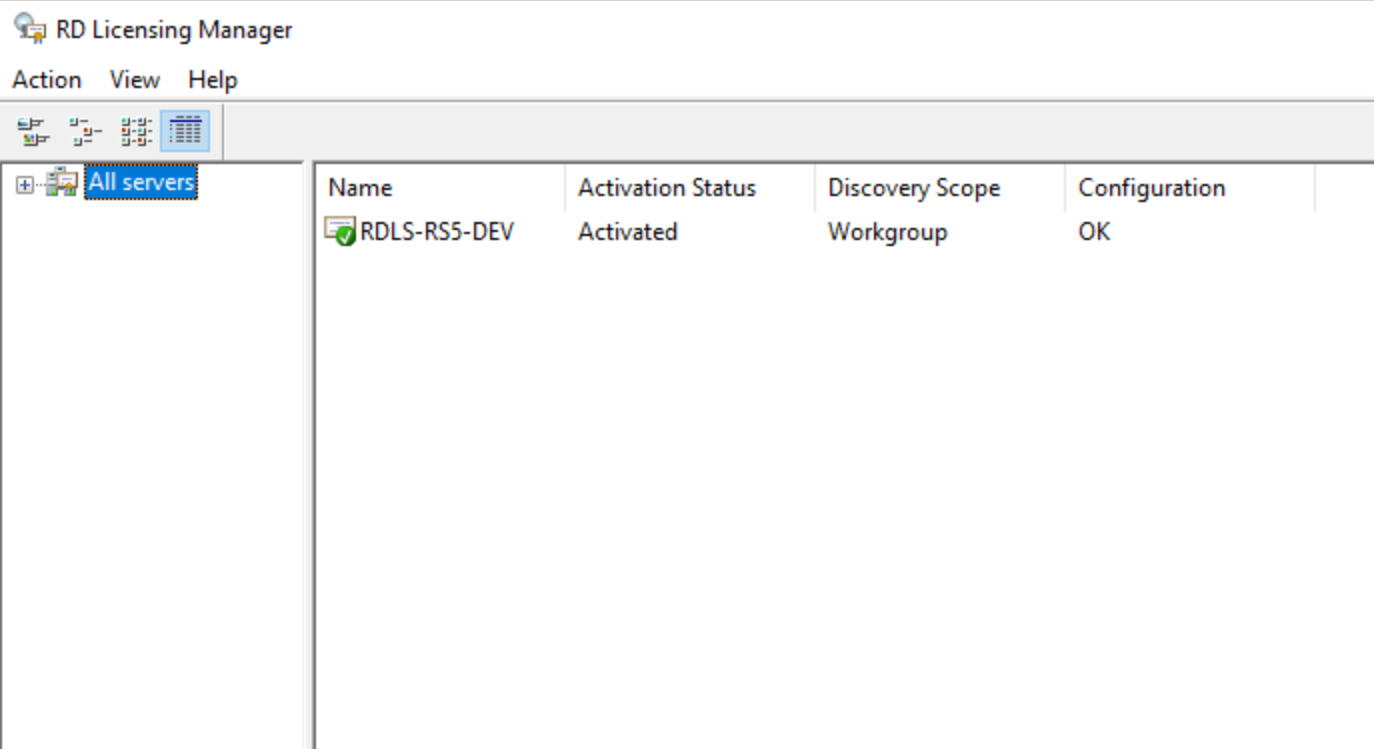Click the RDLS-RS5-DEV activated server icon

pos(340,232)
